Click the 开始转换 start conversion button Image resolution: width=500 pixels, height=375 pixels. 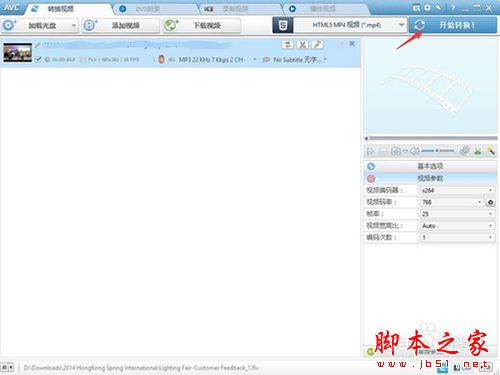(x=453, y=25)
